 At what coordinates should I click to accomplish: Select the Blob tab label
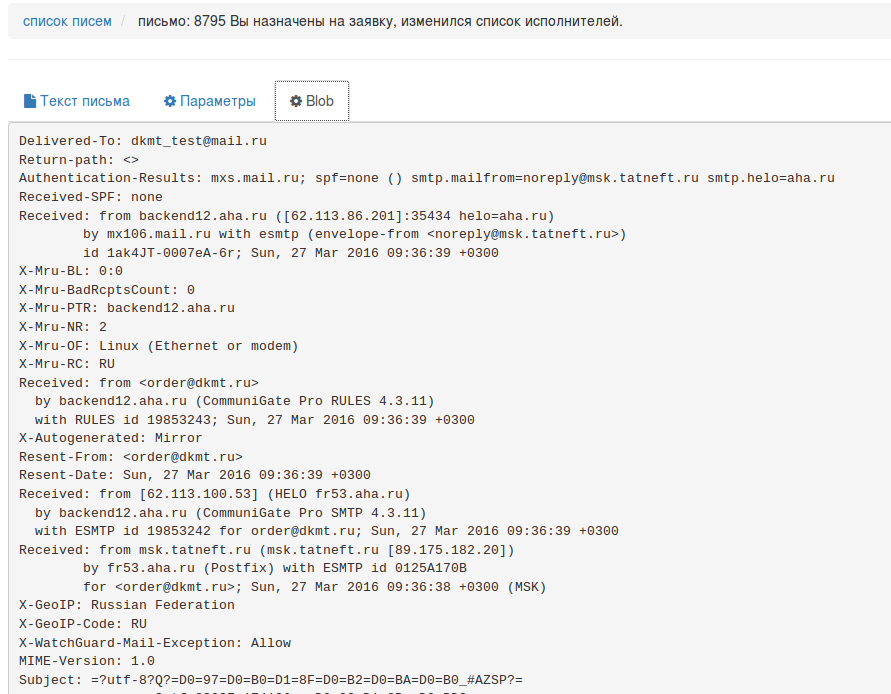[320, 101]
